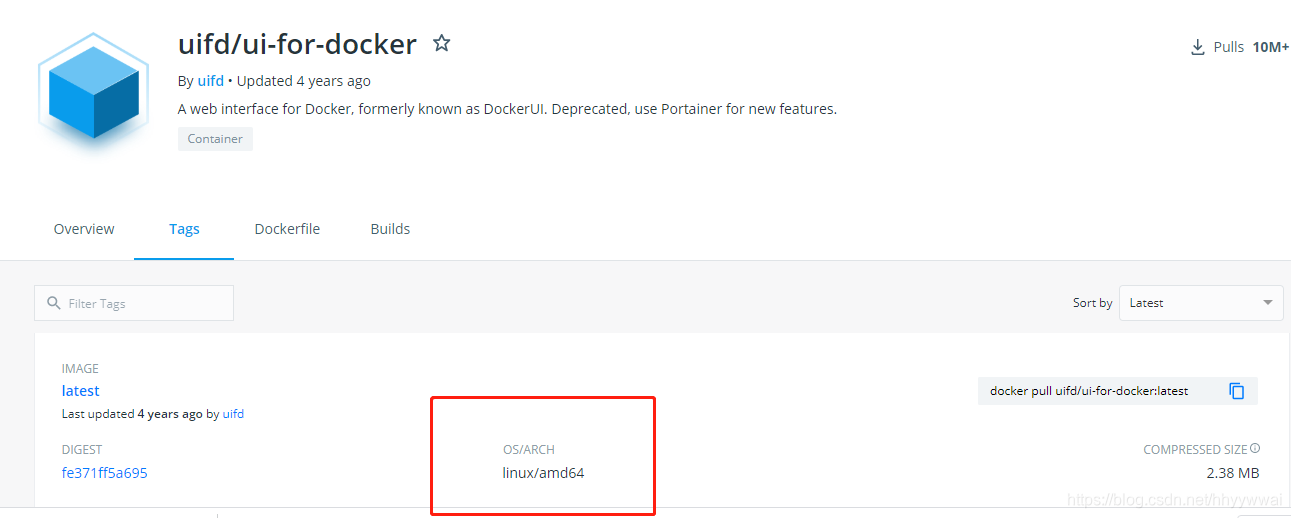Viewport: 1291px width, 518px height.
Task: Click the Pulls download icon
Action: click(x=1197, y=47)
